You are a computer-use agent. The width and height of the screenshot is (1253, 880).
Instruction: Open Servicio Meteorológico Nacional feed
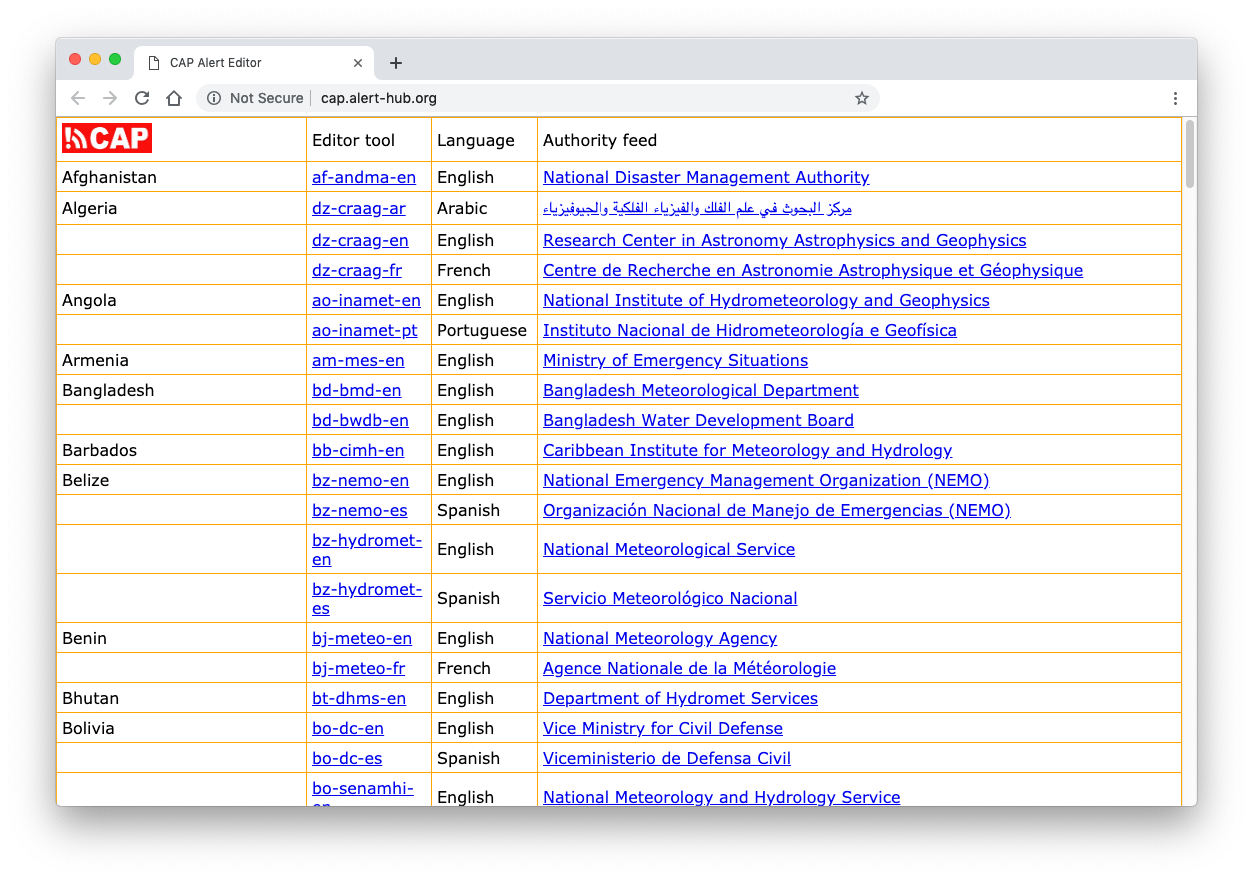click(x=670, y=598)
